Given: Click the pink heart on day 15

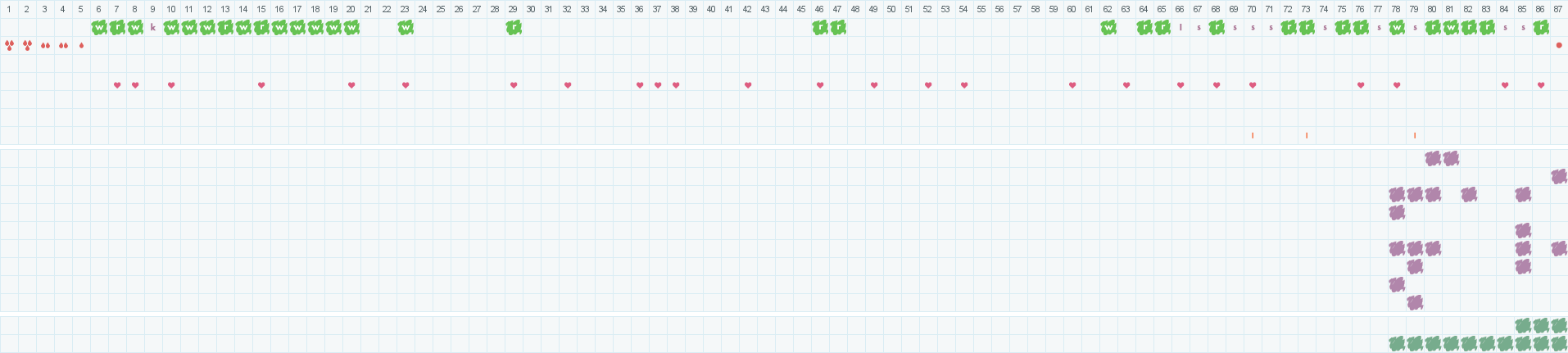Looking at the screenshot, I should (x=261, y=85).
